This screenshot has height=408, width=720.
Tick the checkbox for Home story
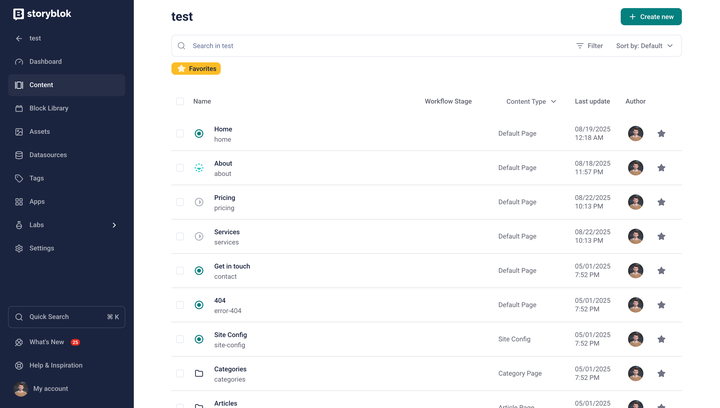(x=180, y=134)
